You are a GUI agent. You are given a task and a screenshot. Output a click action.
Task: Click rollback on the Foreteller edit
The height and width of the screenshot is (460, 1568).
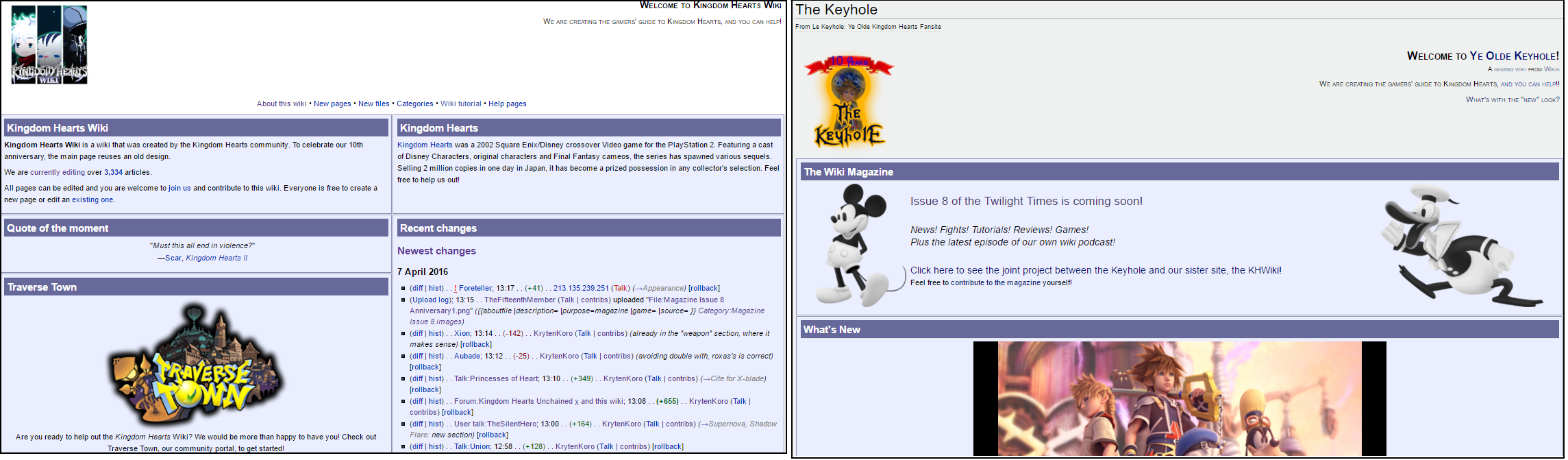coord(704,289)
